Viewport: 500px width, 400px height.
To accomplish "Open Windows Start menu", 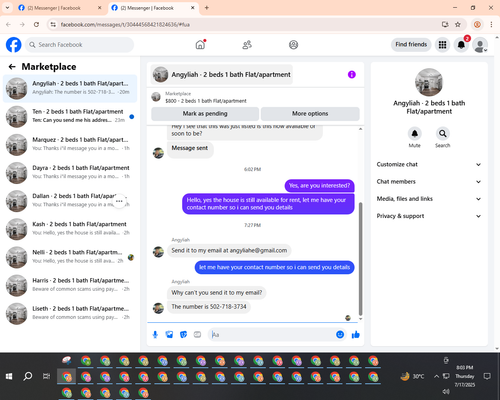I will (x=9, y=376).
